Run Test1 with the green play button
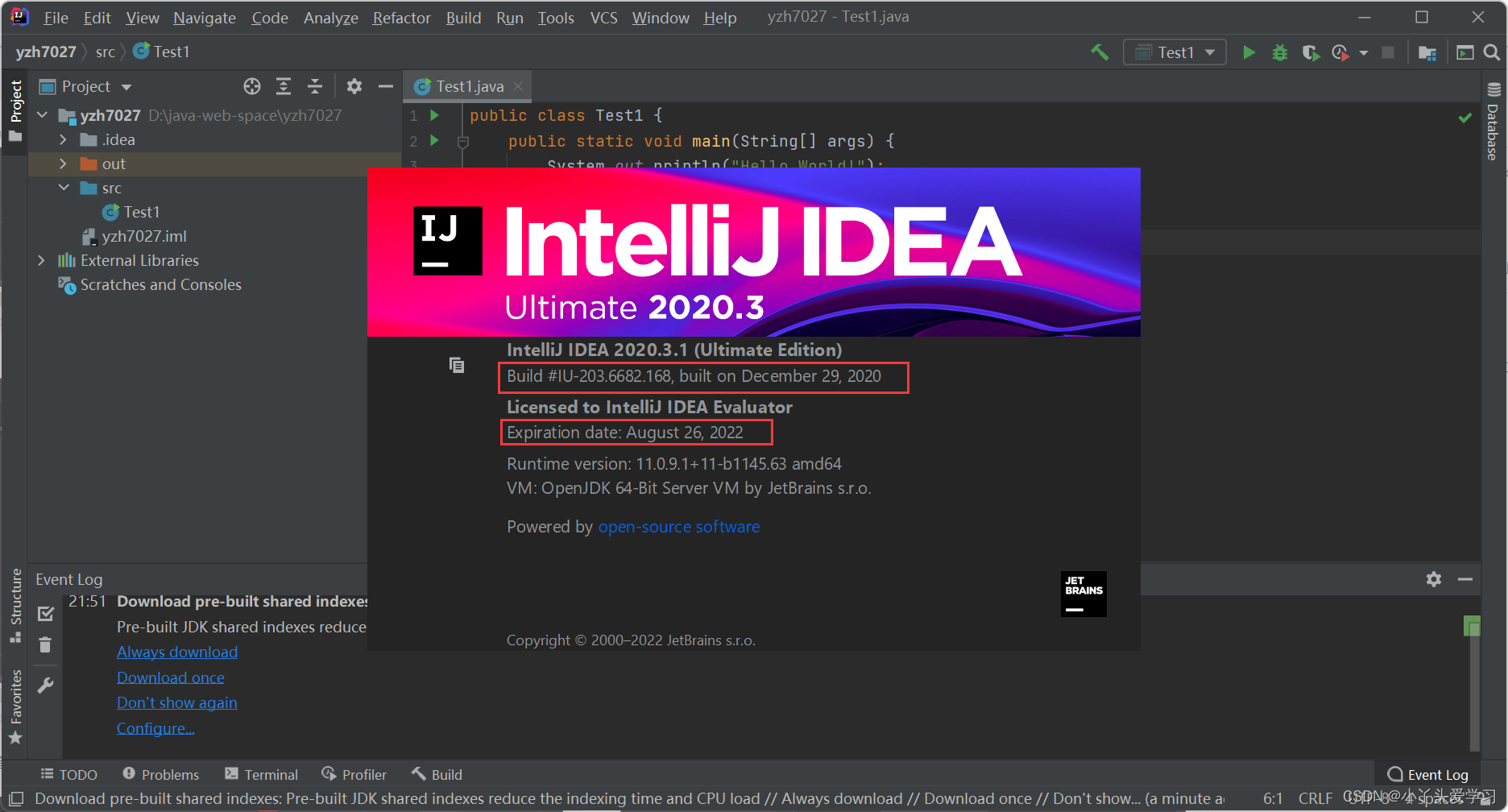Viewport: 1508px width, 812px height. [x=1249, y=52]
